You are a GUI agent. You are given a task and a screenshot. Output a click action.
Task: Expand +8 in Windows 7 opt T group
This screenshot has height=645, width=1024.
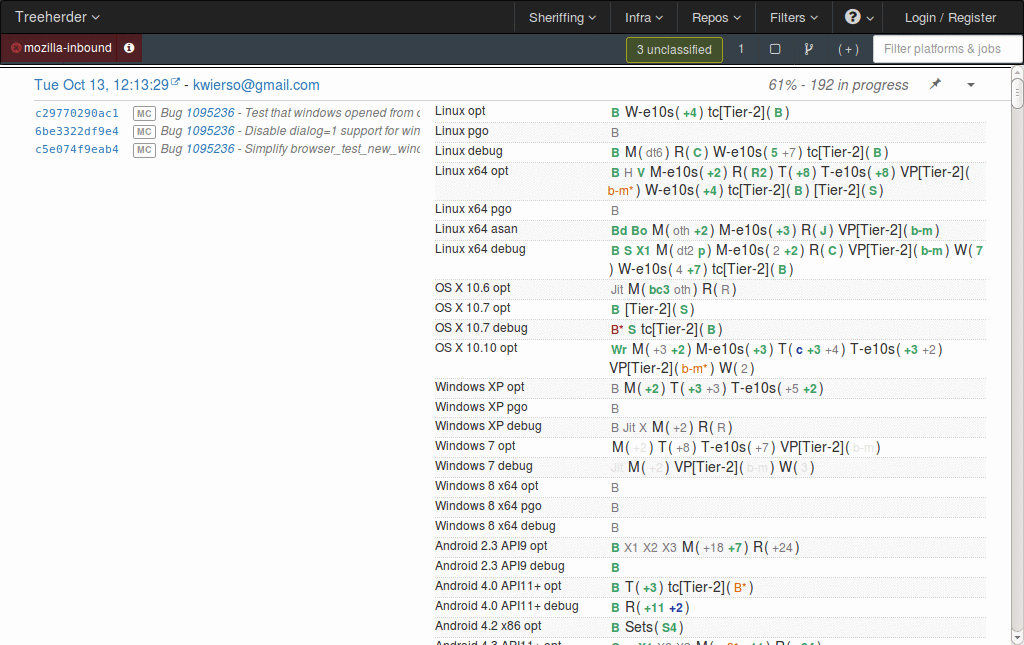pyautogui.click(x=683, y=448)
